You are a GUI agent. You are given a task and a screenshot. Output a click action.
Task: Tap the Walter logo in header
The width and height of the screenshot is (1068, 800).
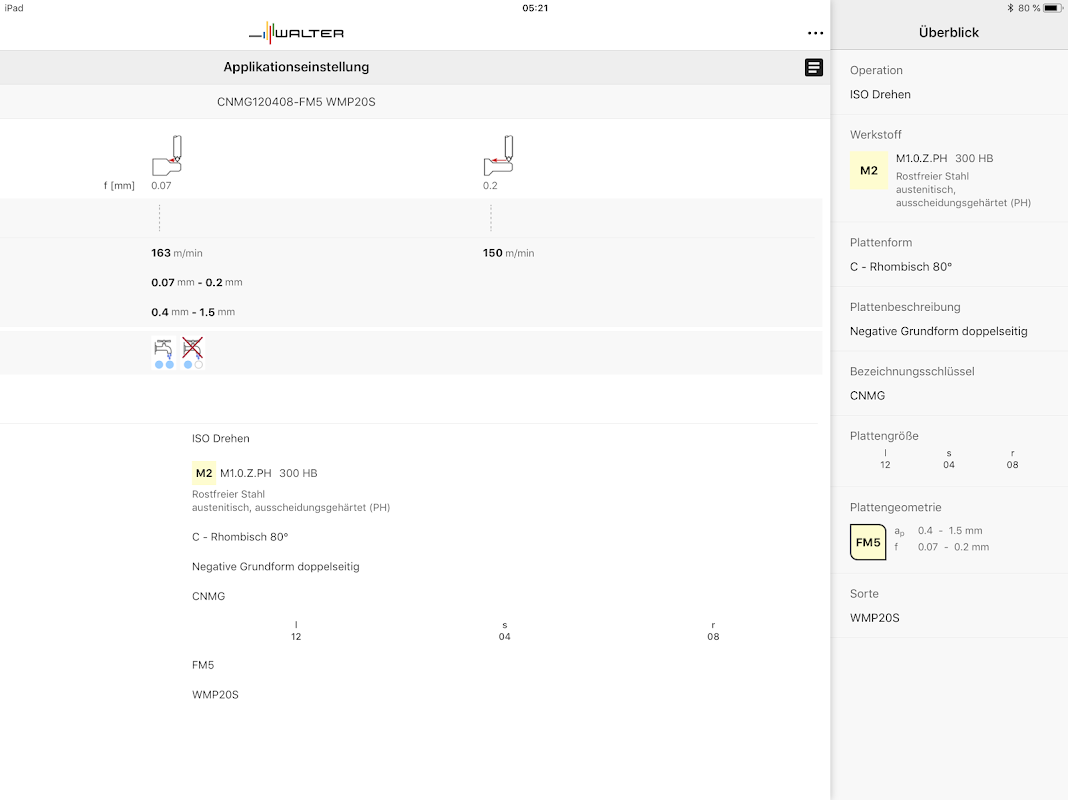pos(296,33)
